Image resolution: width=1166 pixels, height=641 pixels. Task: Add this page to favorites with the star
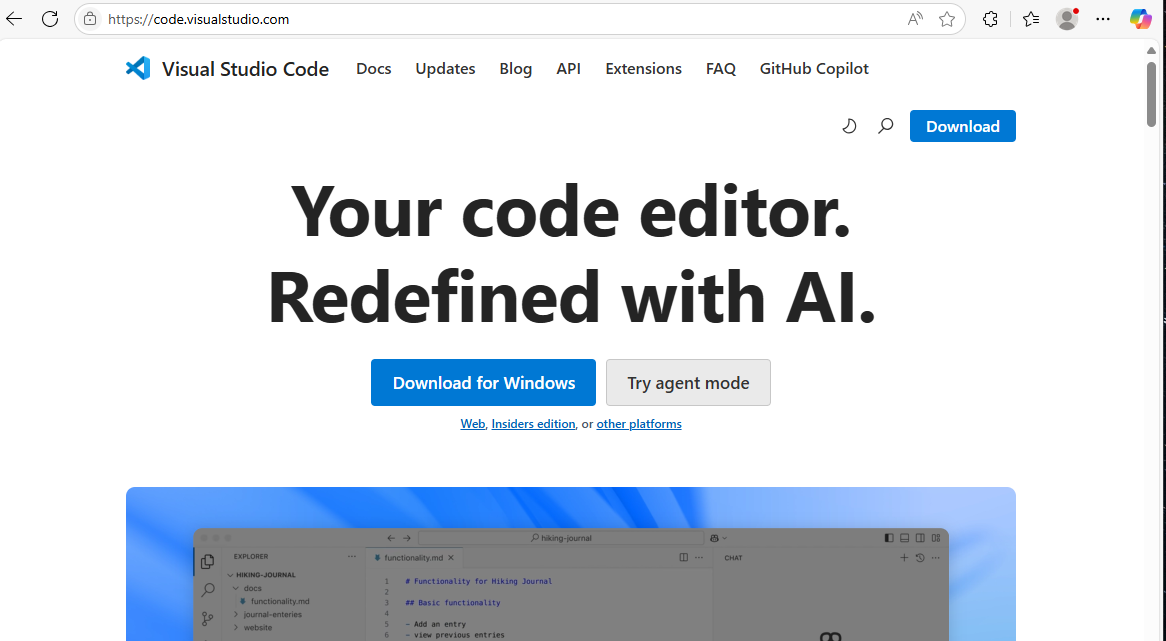pyautogui.click(x=947, y=19)
